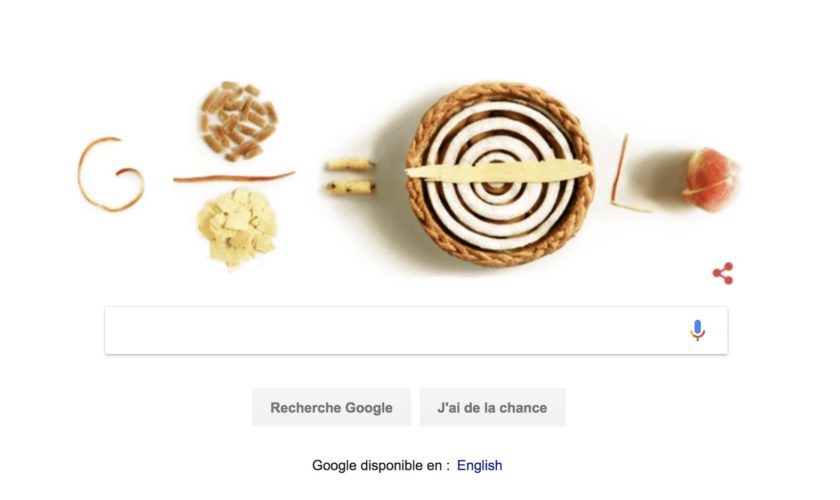Screen dimensions: 840x500
Task: Click the pie with spiral filling
Action: [499, 174]
